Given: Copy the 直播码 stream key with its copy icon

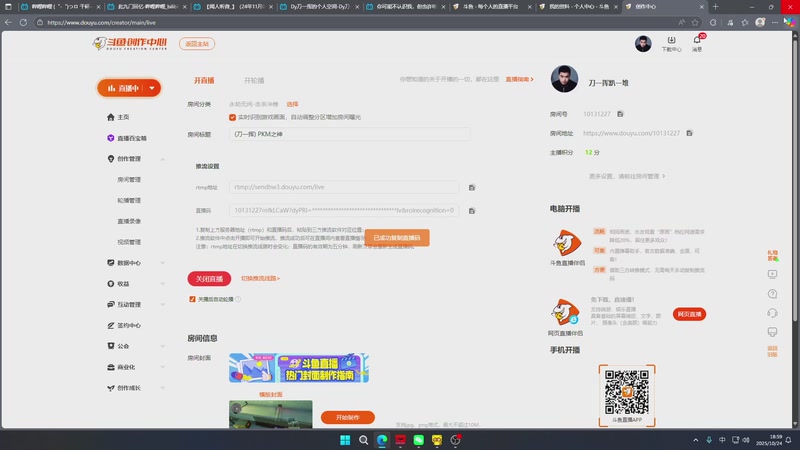Looking at the screenshot, I should (472, 211).
